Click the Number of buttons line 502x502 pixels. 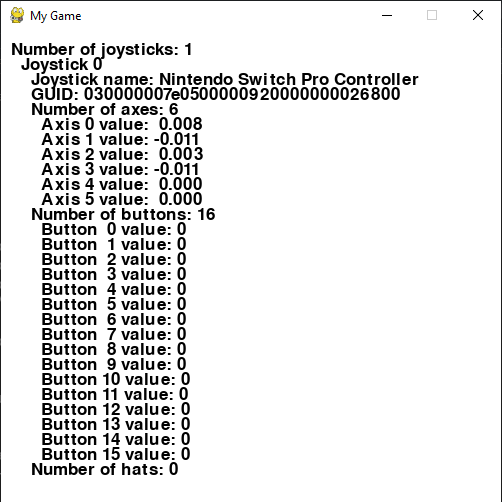click(123, 214)
